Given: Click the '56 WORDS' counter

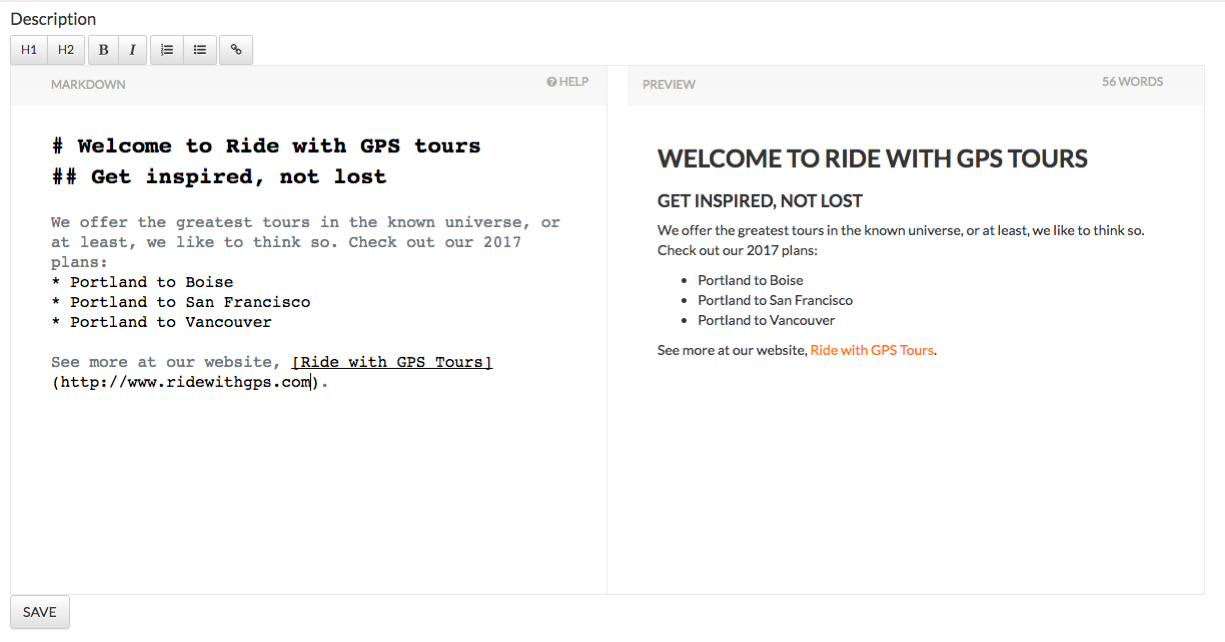Looking at the screenshot, I should point(1132,82).
